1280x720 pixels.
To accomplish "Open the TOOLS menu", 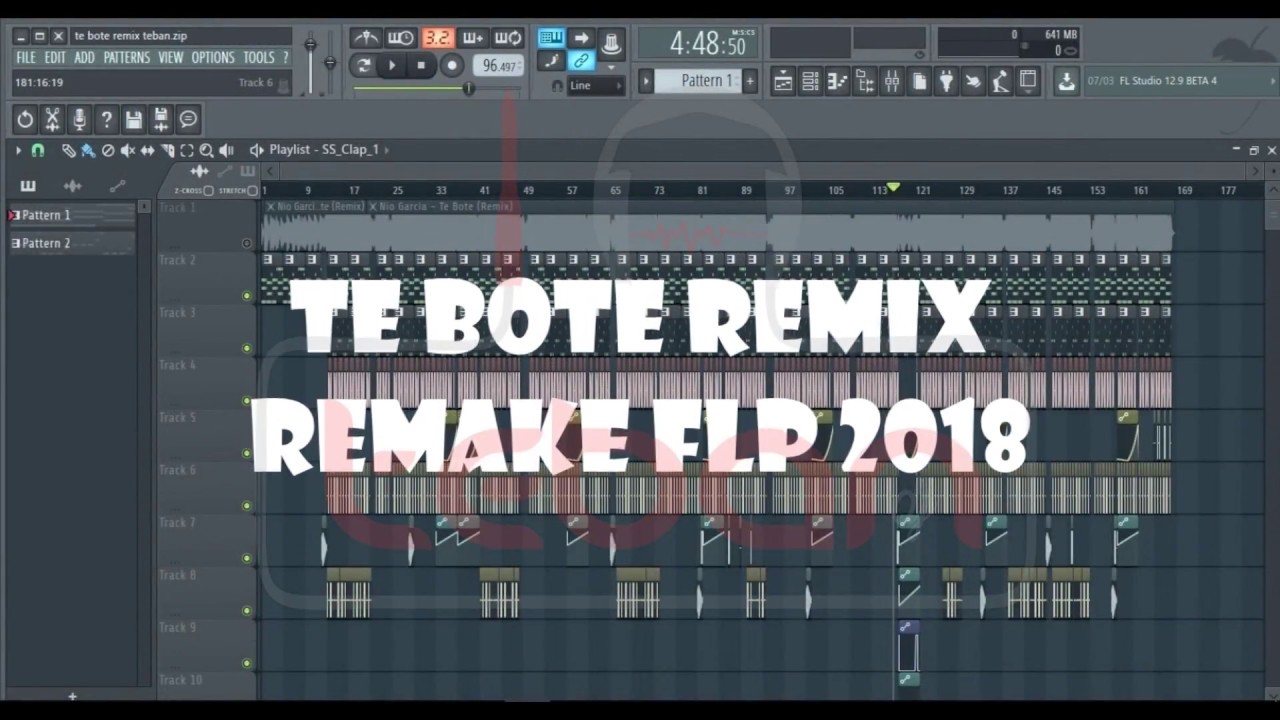I will [x=259, y=58].
